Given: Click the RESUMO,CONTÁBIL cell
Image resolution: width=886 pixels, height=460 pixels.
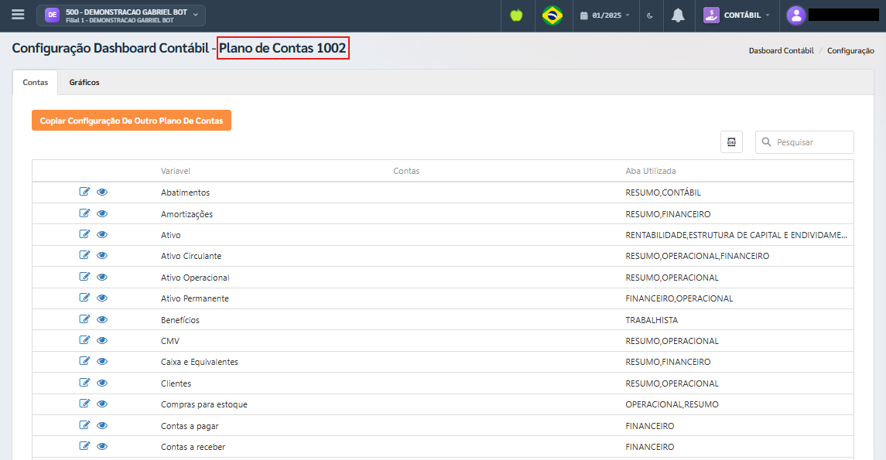Looking at the screenshot, I should pos(663,193).
